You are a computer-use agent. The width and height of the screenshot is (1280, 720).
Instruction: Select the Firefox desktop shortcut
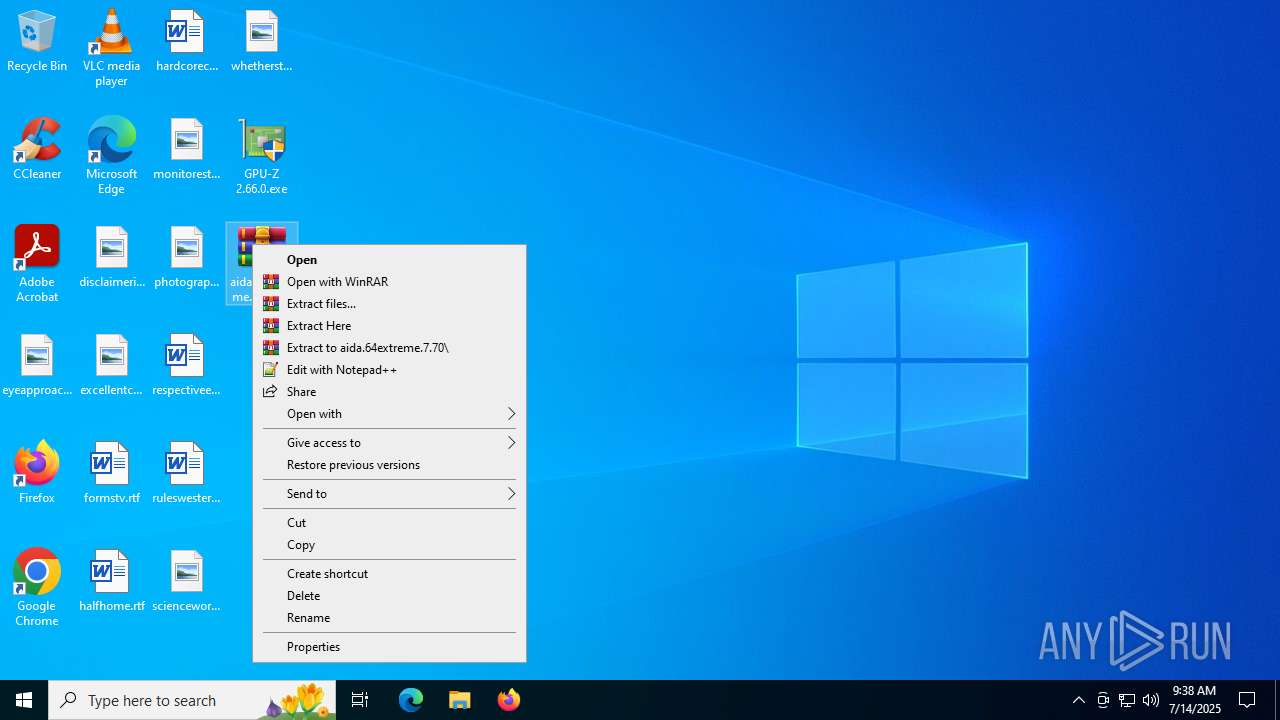click(37, 474)
